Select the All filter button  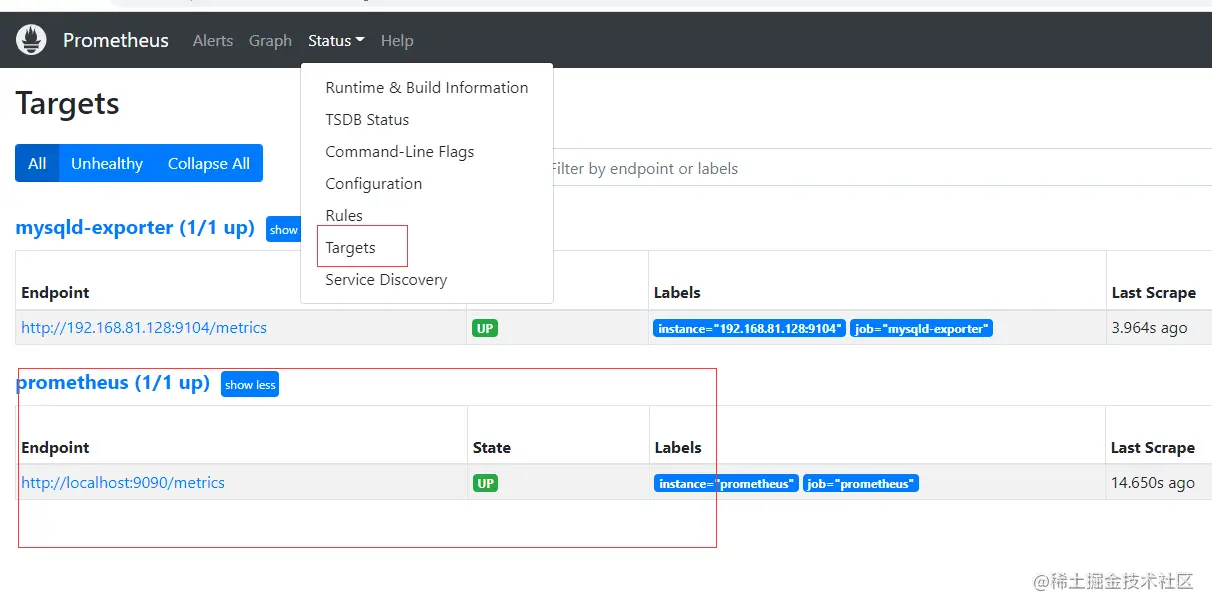pos(37,163)
